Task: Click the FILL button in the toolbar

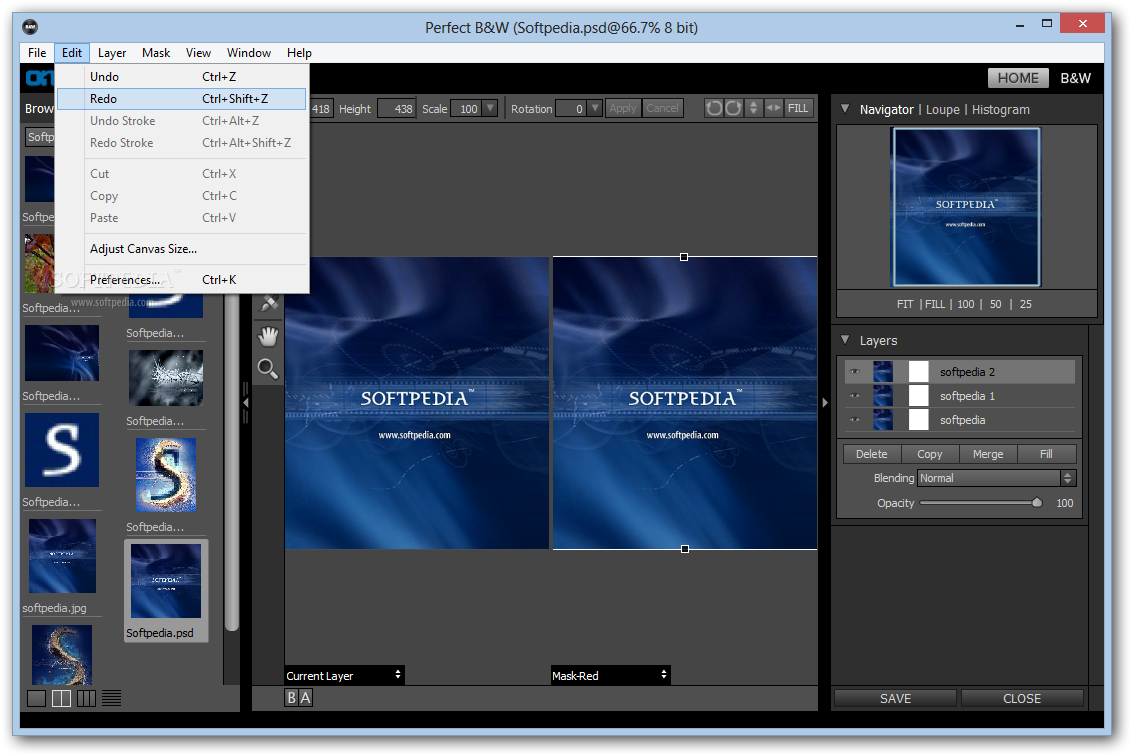Action: pos(798,108)
